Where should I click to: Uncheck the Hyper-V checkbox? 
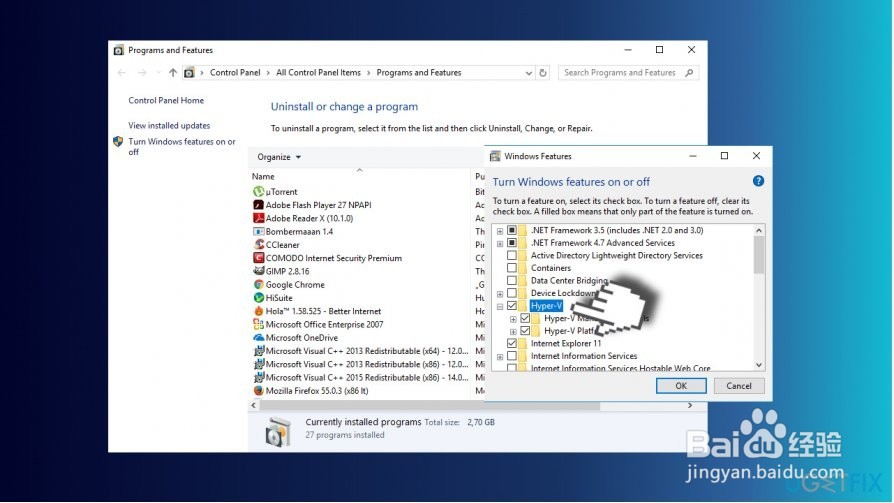point(512,306)
